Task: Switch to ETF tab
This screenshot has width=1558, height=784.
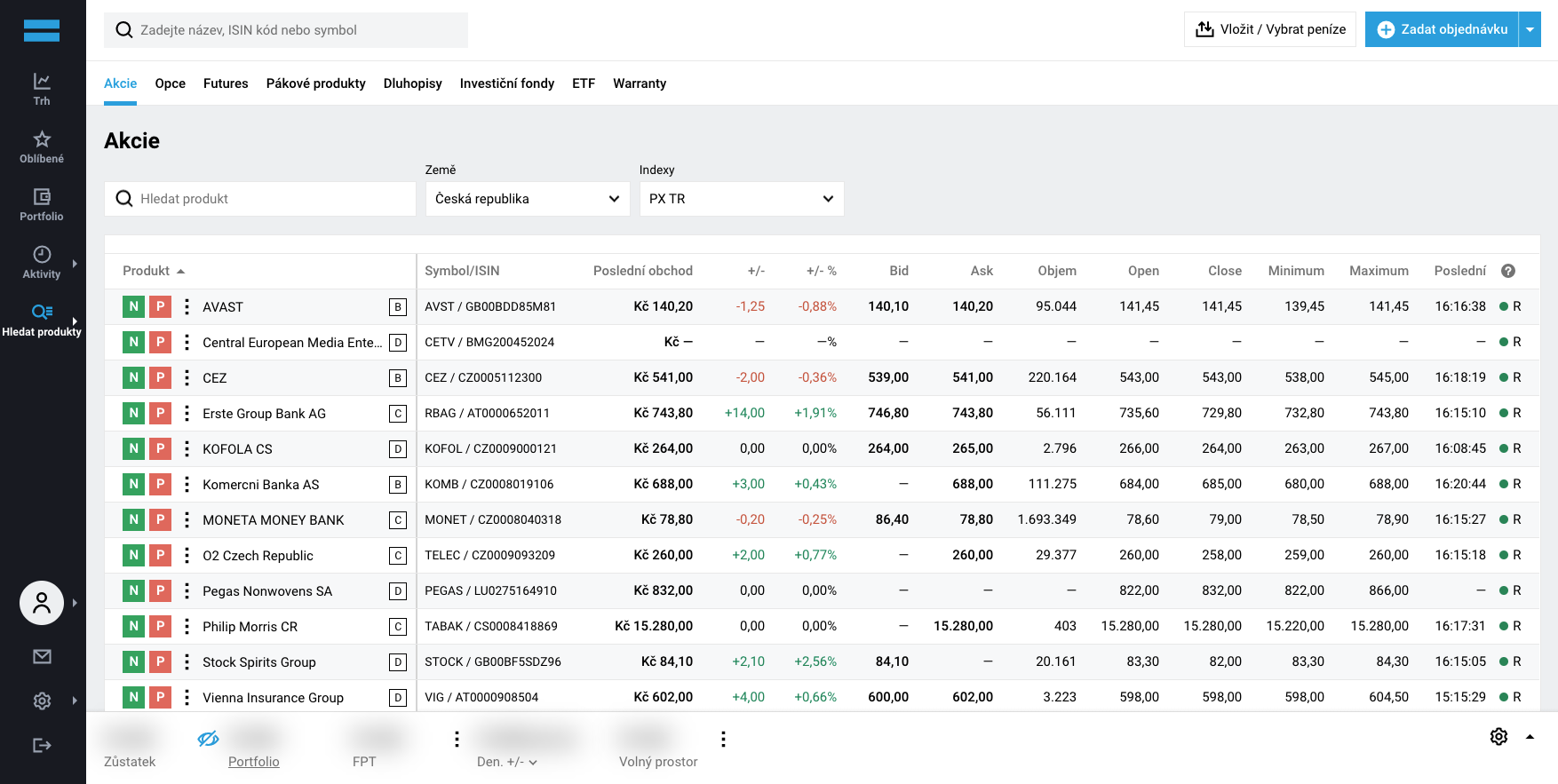Action: click(584, 83)
